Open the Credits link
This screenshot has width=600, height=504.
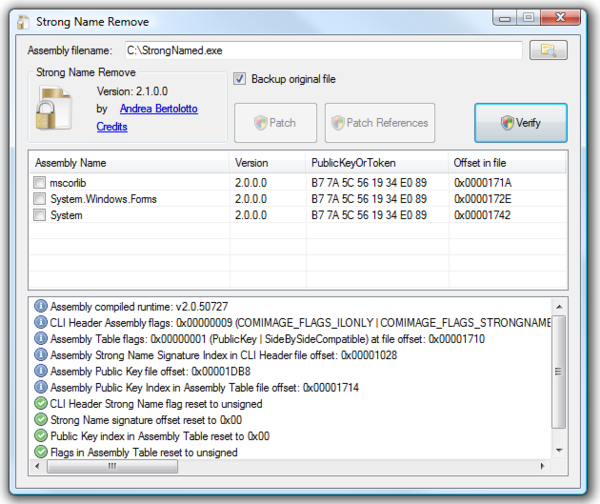(112, 127)
